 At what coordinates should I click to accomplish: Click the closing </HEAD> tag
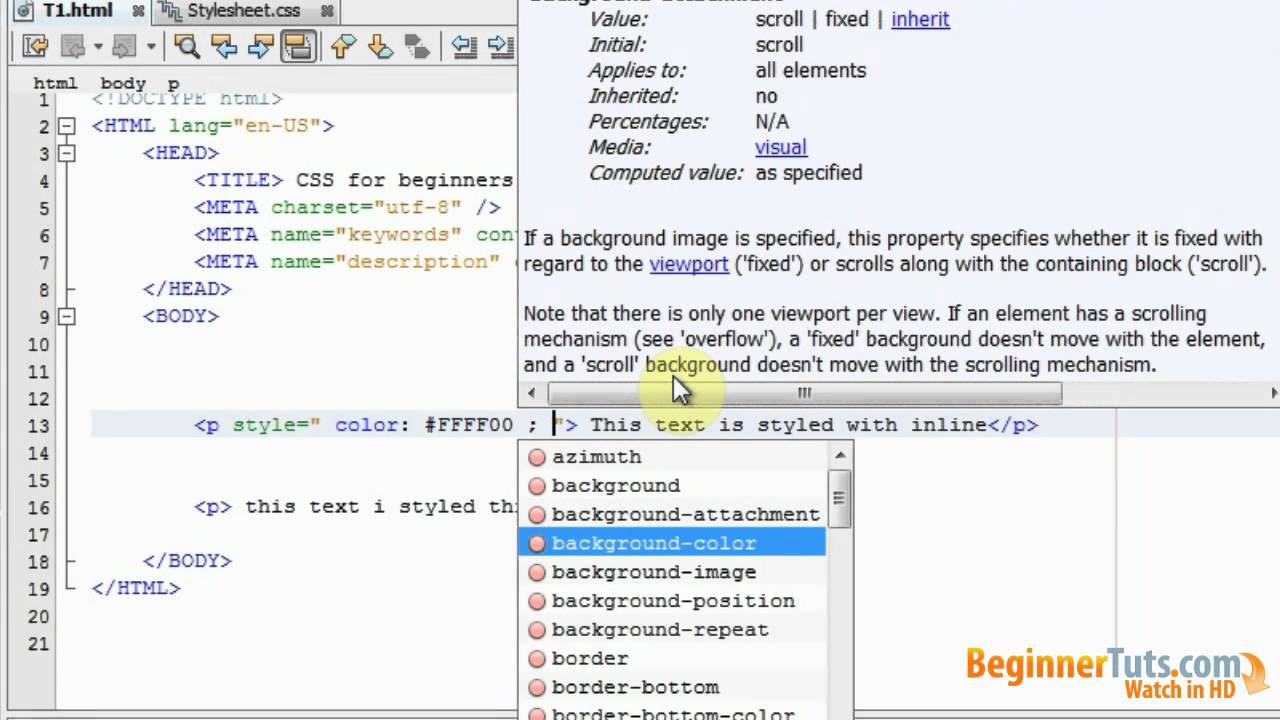coord(187,289)
